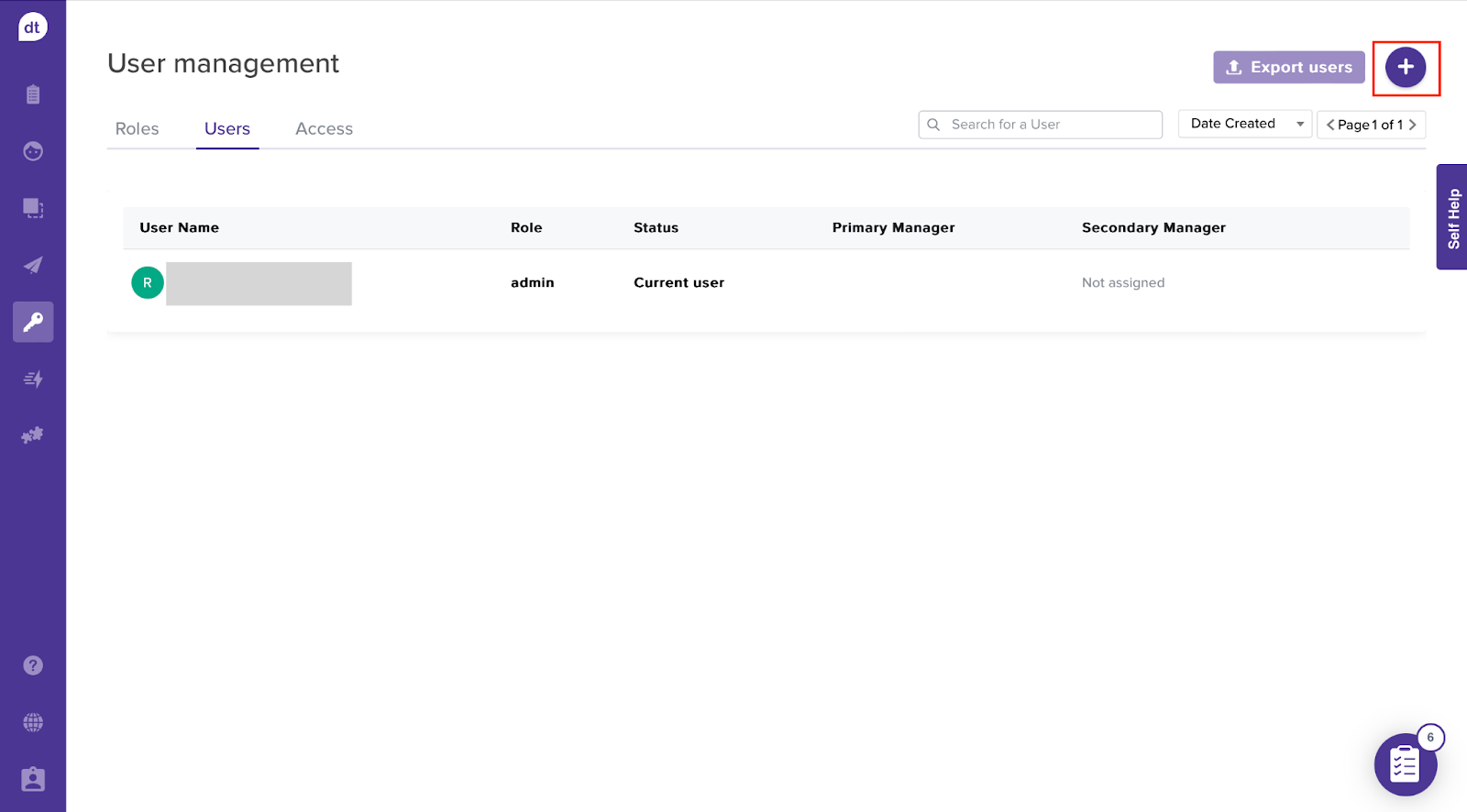Click the Export users button
Viewport: 1467px width, 812px height.
(1288, 67)
